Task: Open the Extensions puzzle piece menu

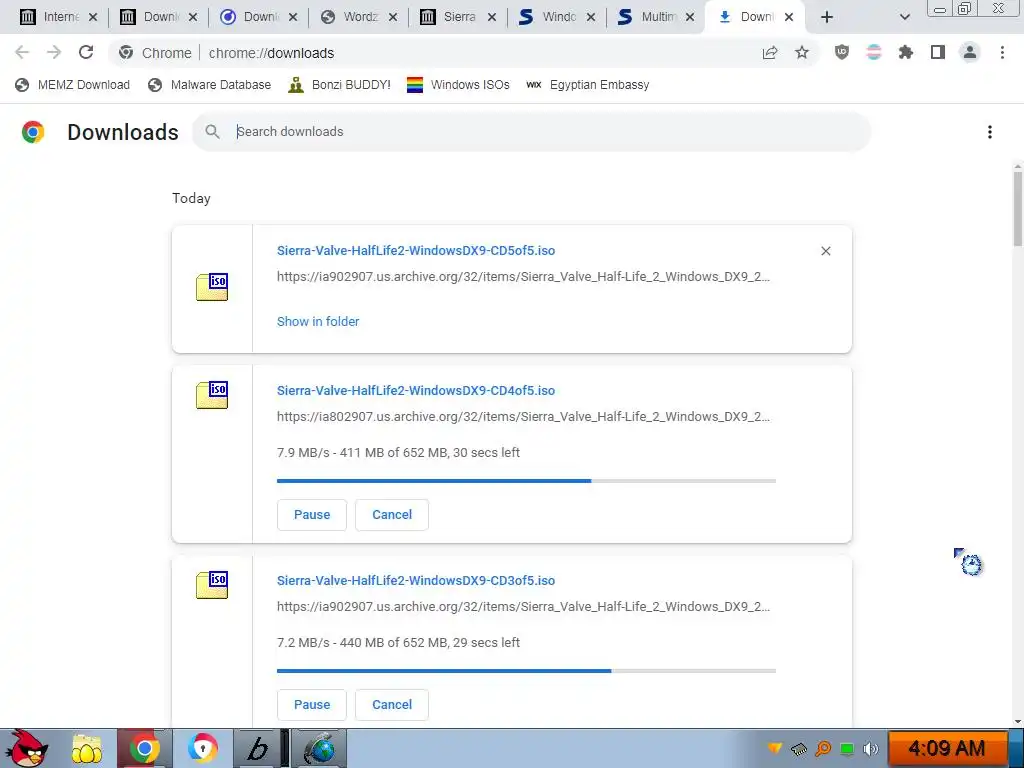Action: point(906,52)
